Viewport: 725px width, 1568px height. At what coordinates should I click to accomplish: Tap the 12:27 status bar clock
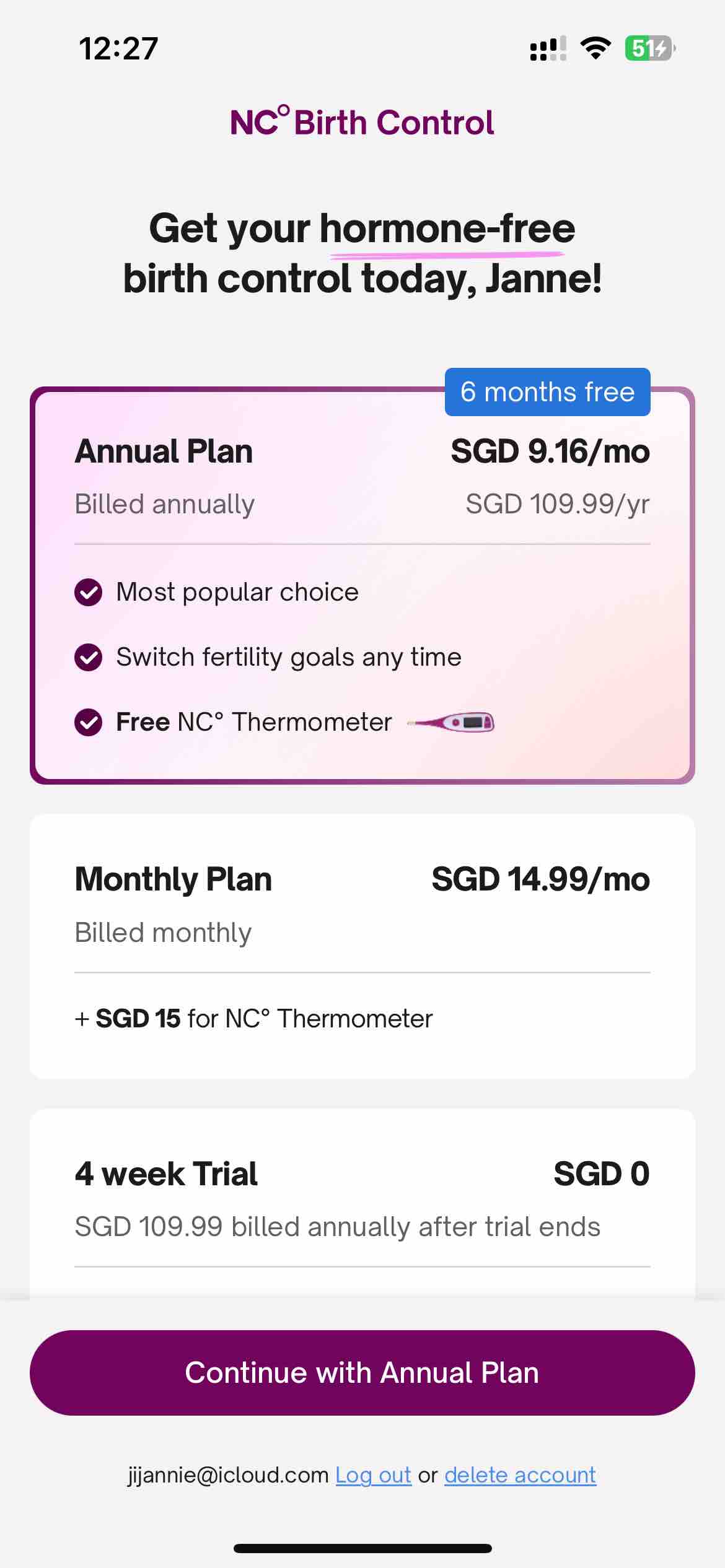point(118,48)
